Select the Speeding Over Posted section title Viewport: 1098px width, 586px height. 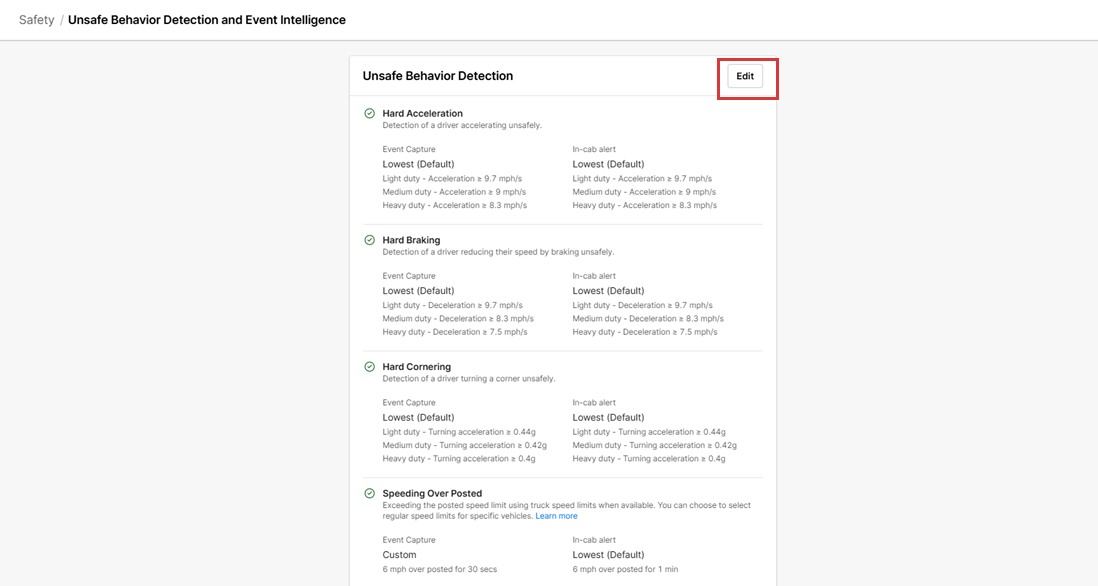point(432,494)
